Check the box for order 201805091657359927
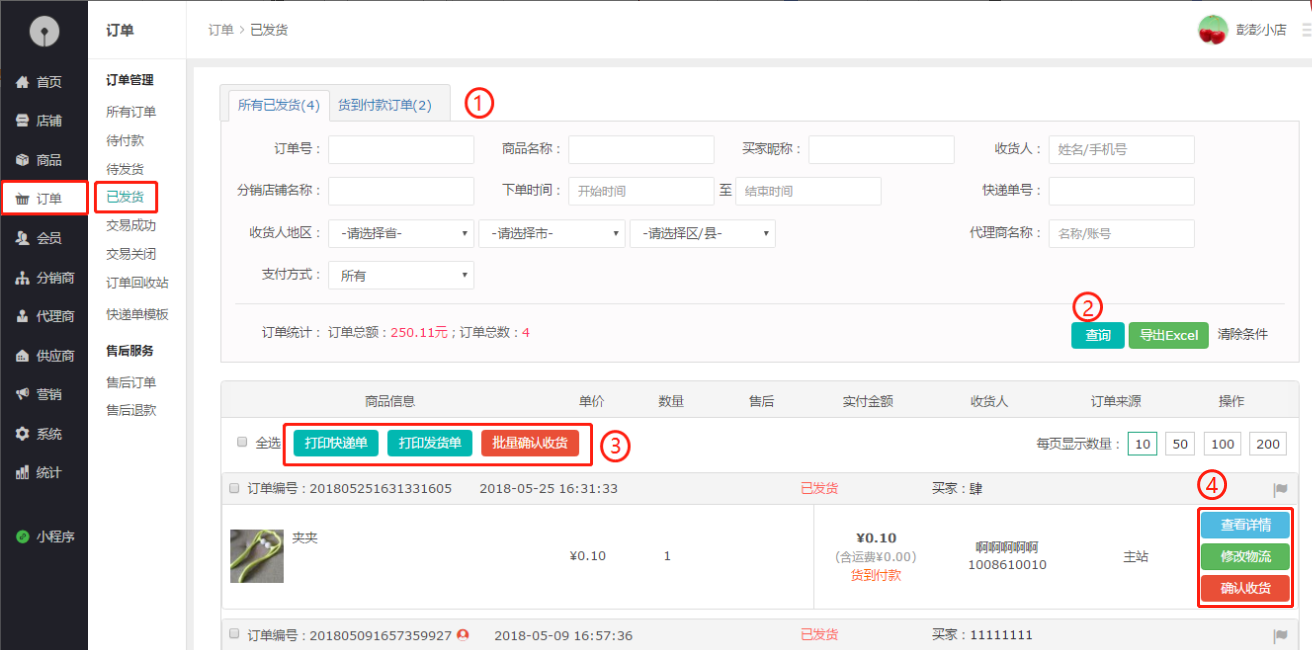Viewport: 1312px width, 650px height. (235, 634)
